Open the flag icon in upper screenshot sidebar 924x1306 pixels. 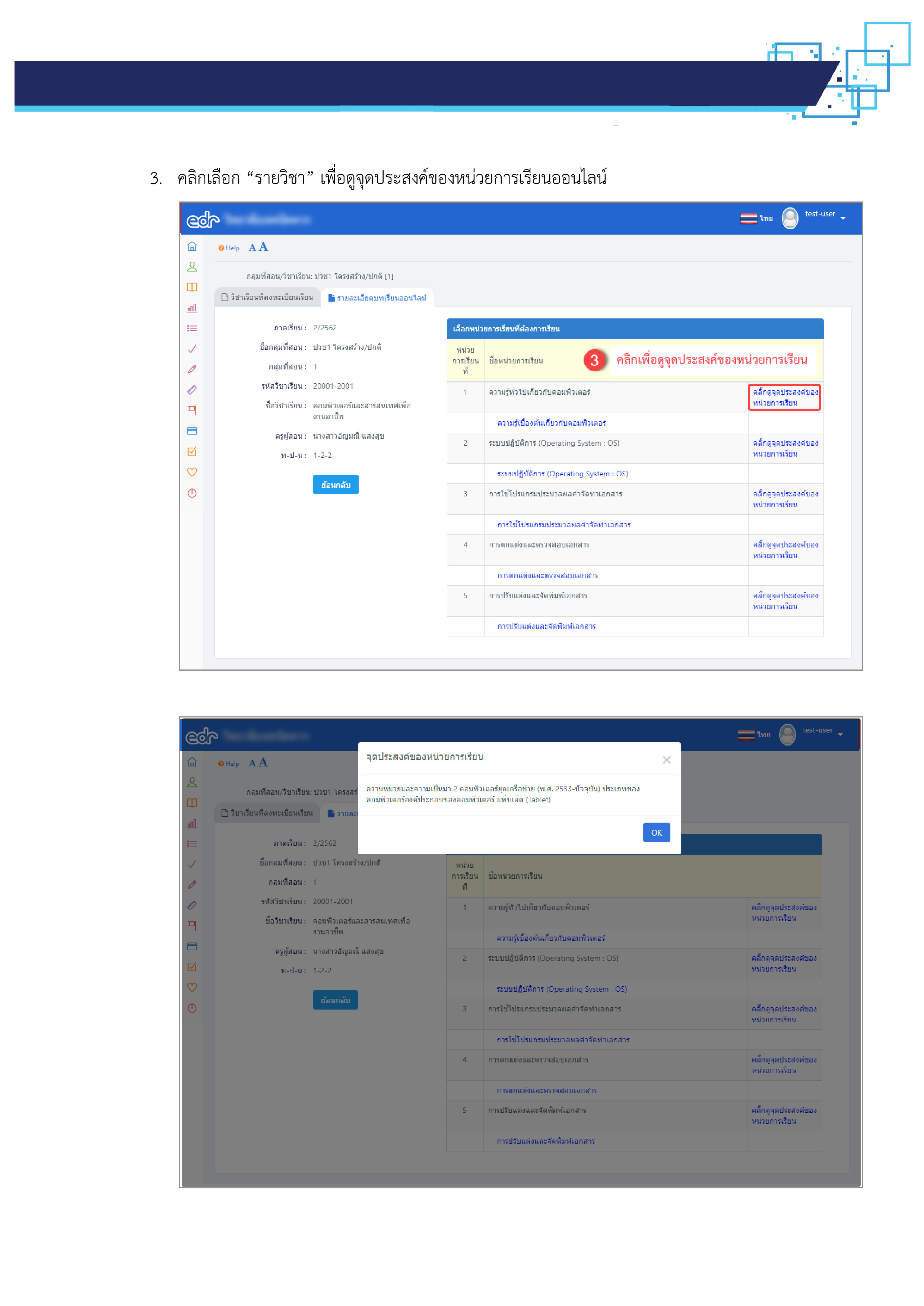click(x=192, y=410)
